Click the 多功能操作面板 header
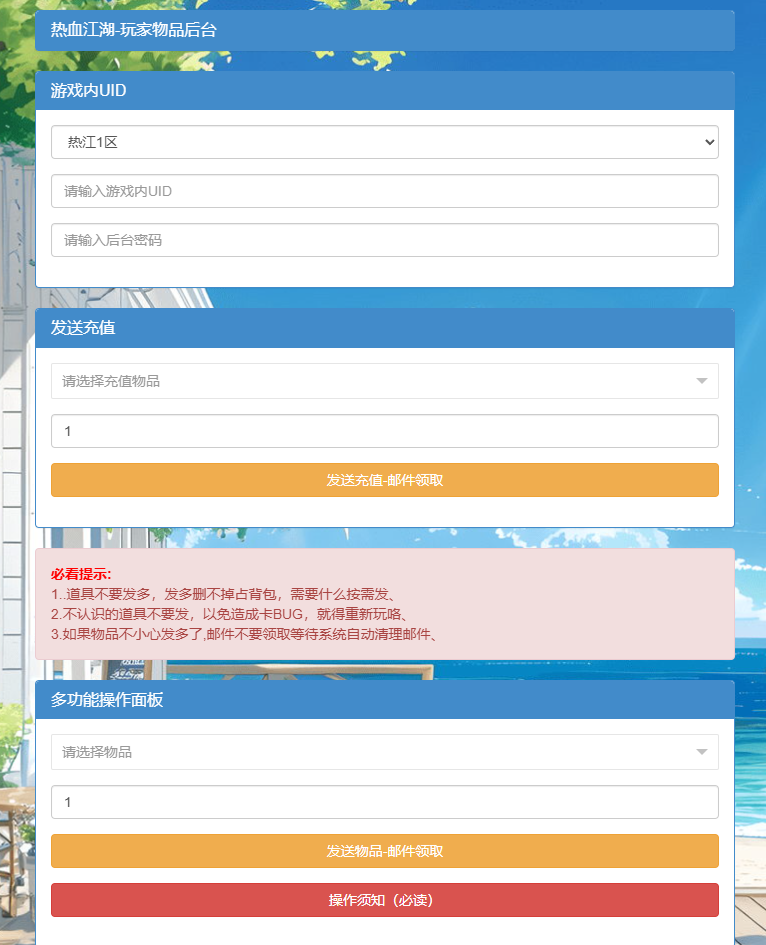 (385, 700)
